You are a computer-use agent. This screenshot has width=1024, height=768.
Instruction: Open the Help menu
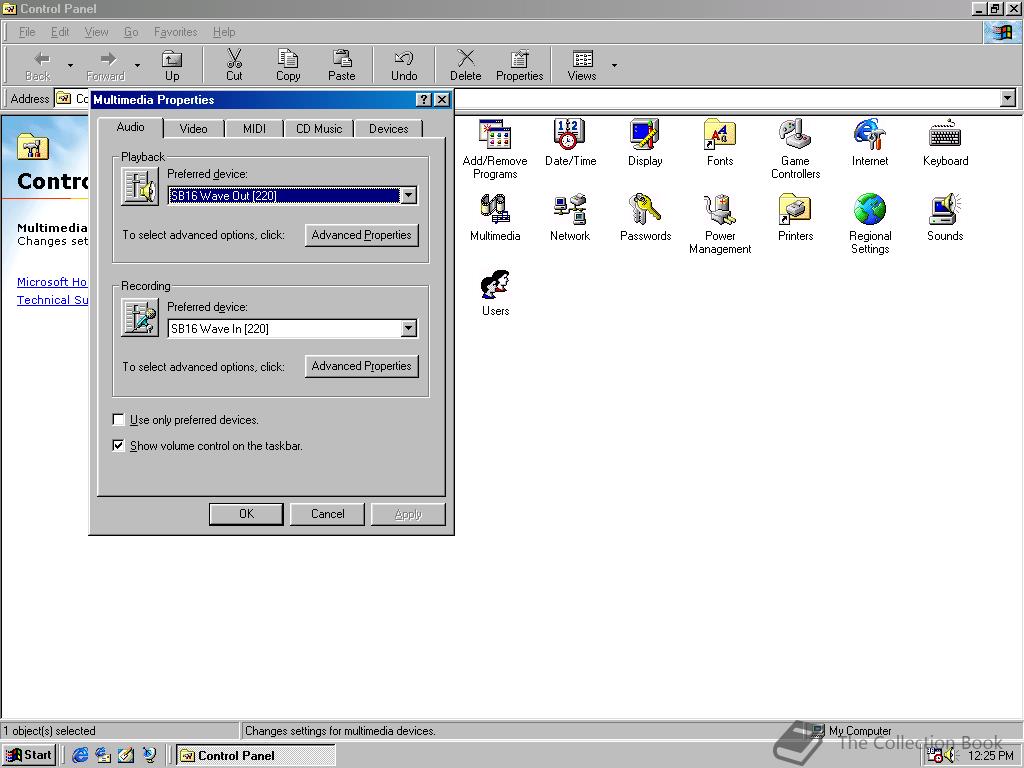tap(224, 32)
